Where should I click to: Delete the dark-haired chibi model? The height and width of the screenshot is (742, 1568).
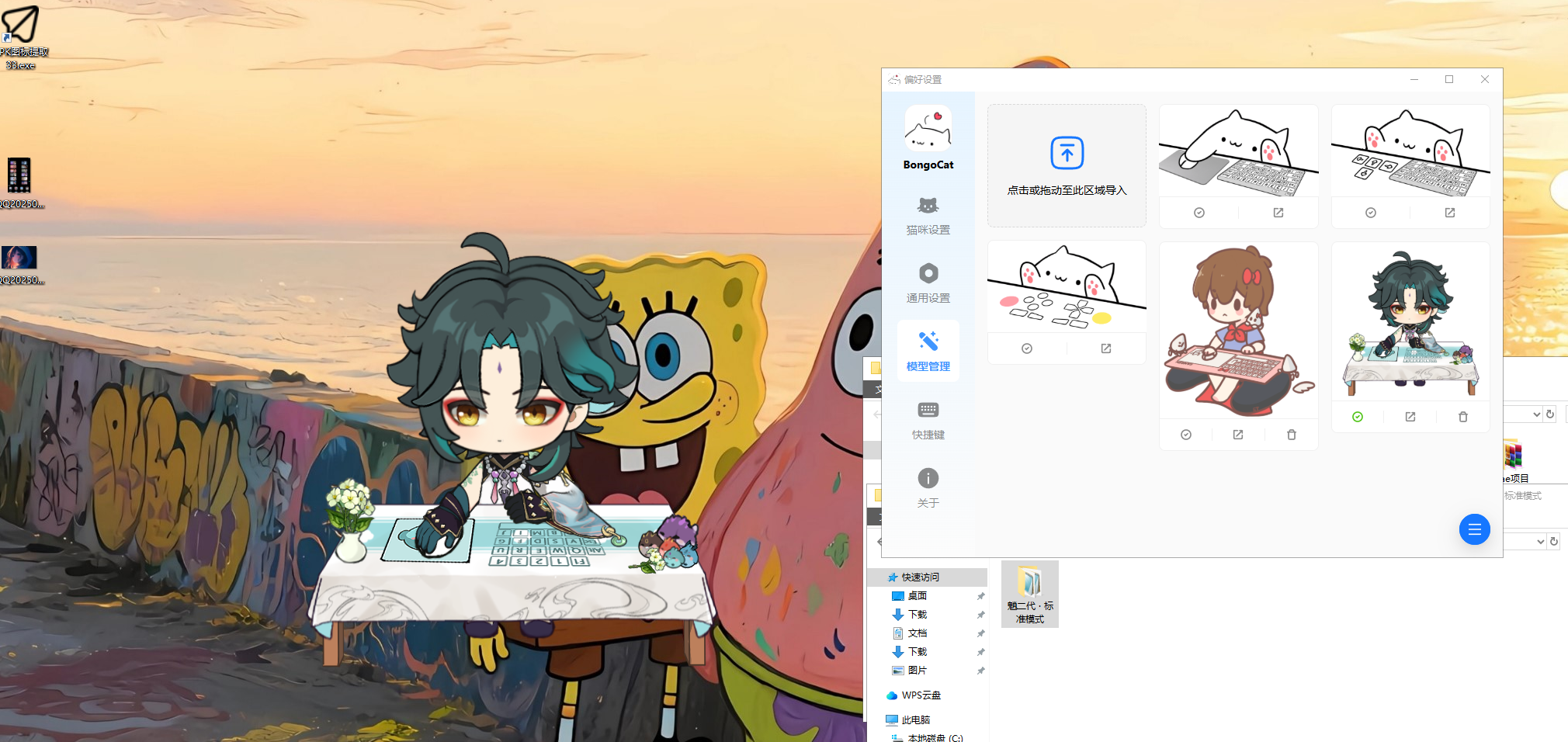[1462, 417]
